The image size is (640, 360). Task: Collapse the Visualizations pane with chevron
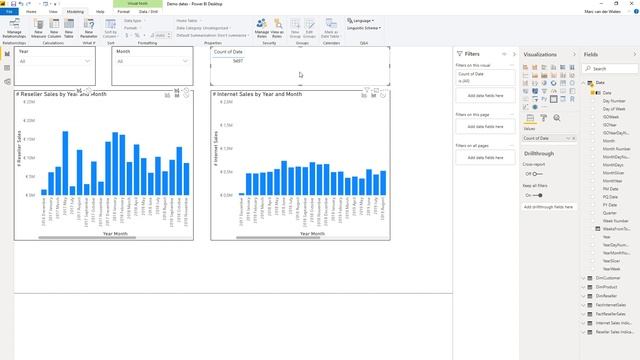tap(574, 54)
